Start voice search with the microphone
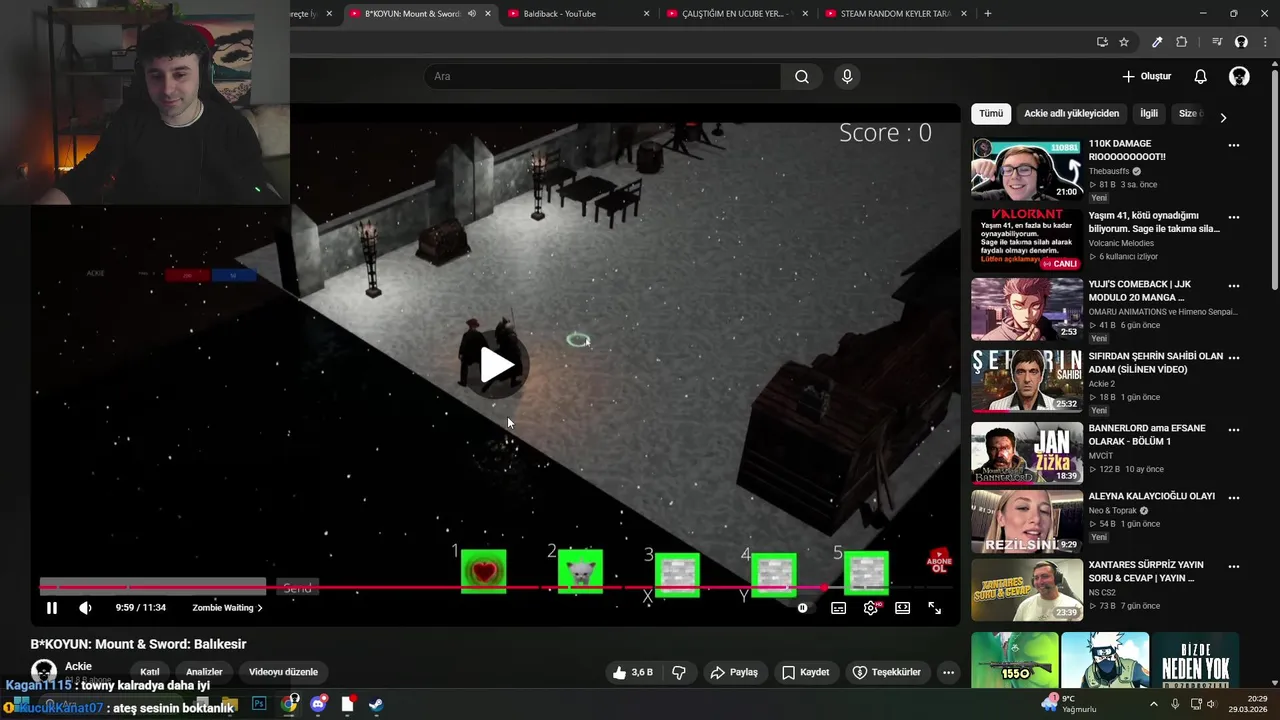1280x720 pixels. (847, 76)
